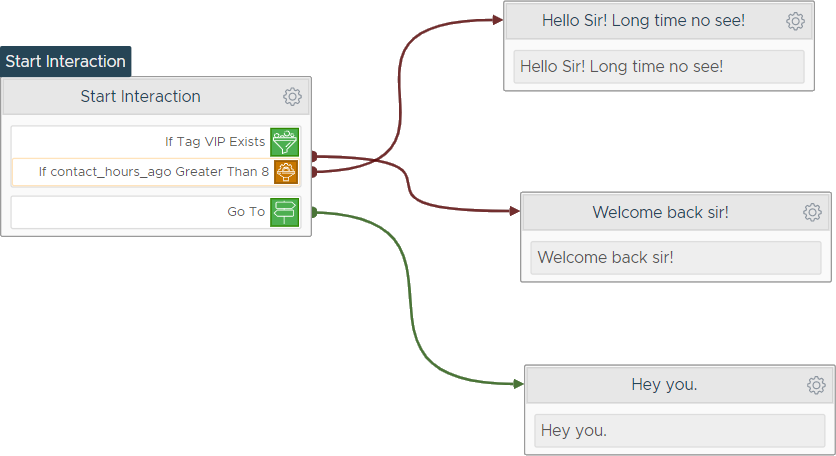
Task: Click the green funnel filter icon
Action: click(x=284, y=142)
